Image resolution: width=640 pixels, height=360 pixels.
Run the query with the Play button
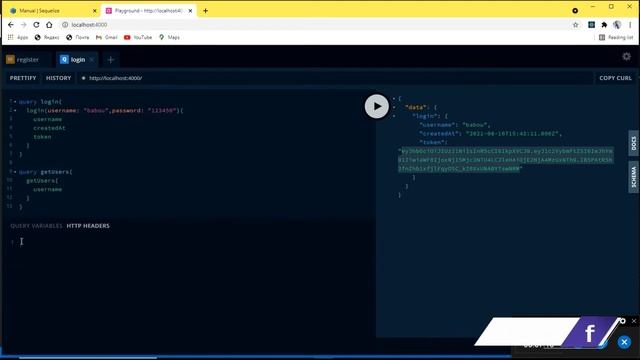376,107
